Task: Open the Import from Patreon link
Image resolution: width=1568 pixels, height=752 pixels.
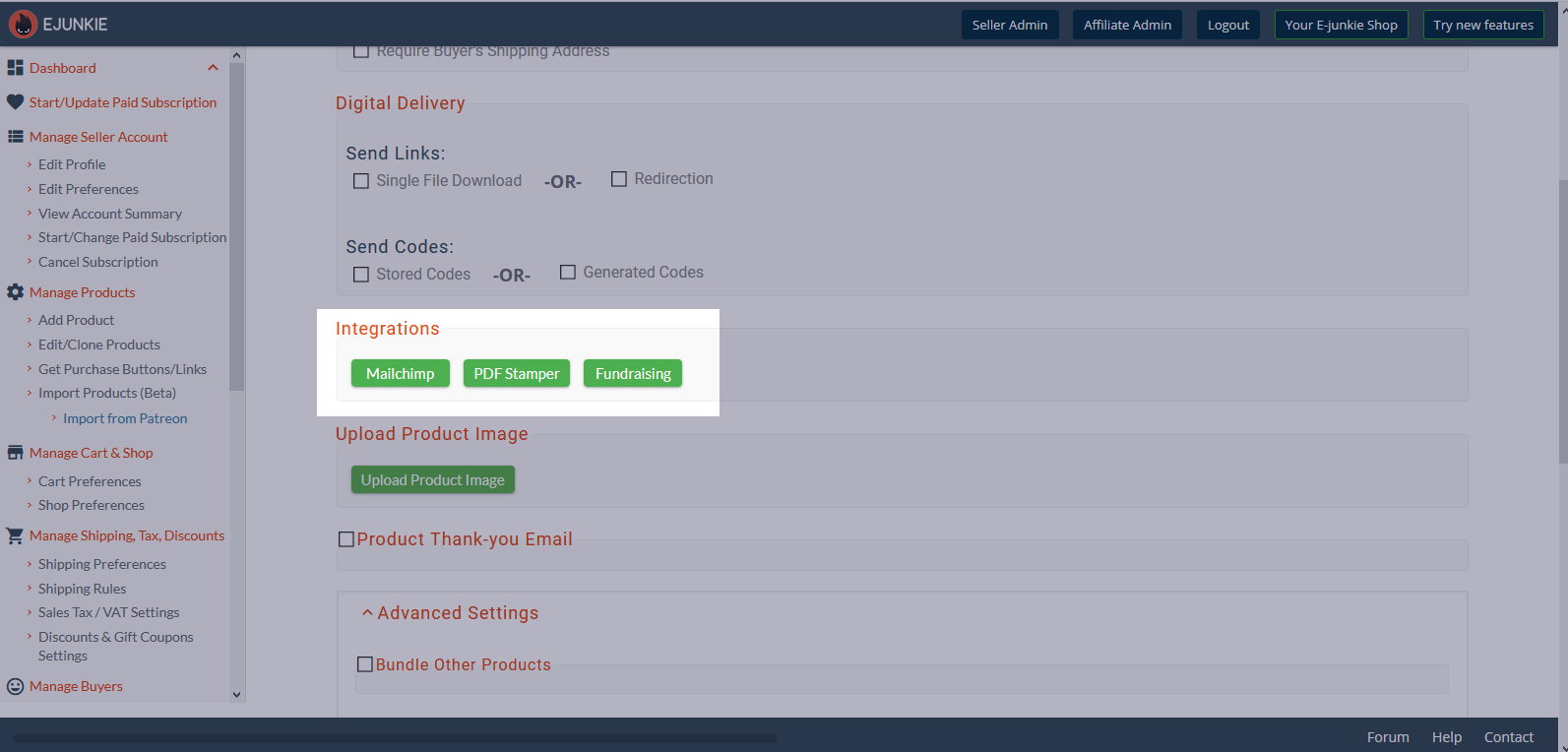Action: point(125,418)
